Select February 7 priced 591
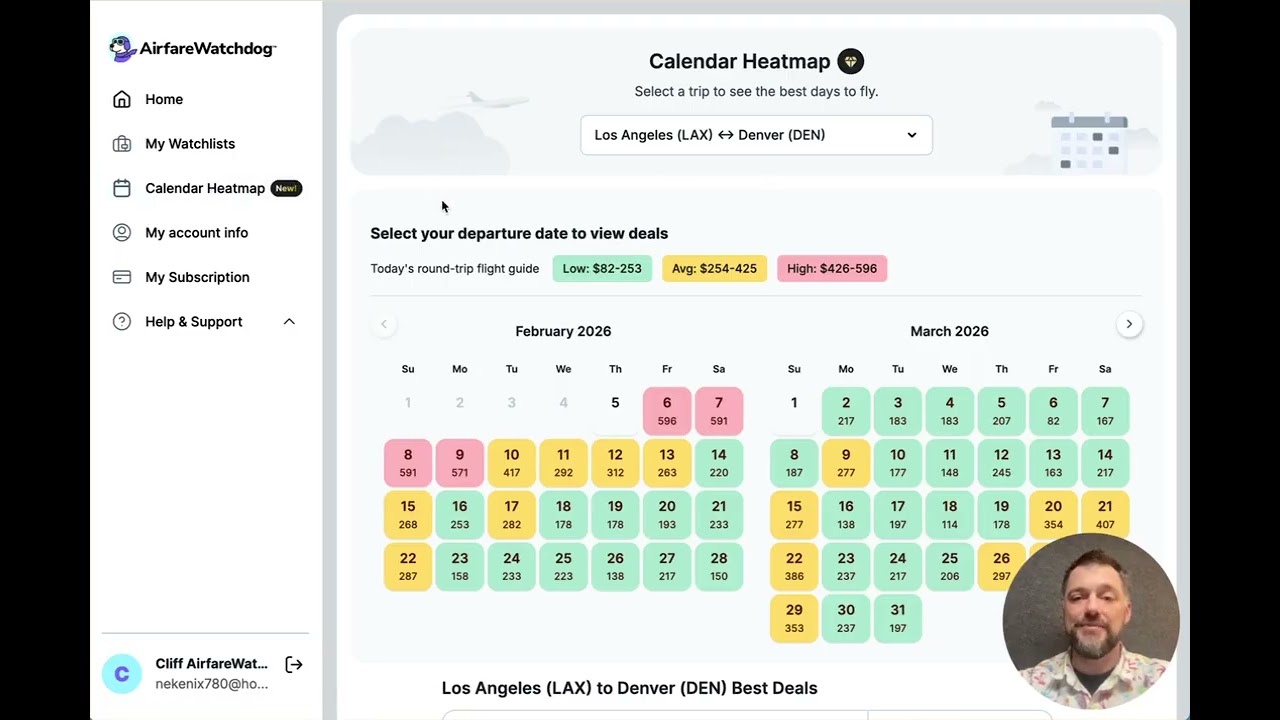This screenshot has width=1280, height=720. (719, 411)
